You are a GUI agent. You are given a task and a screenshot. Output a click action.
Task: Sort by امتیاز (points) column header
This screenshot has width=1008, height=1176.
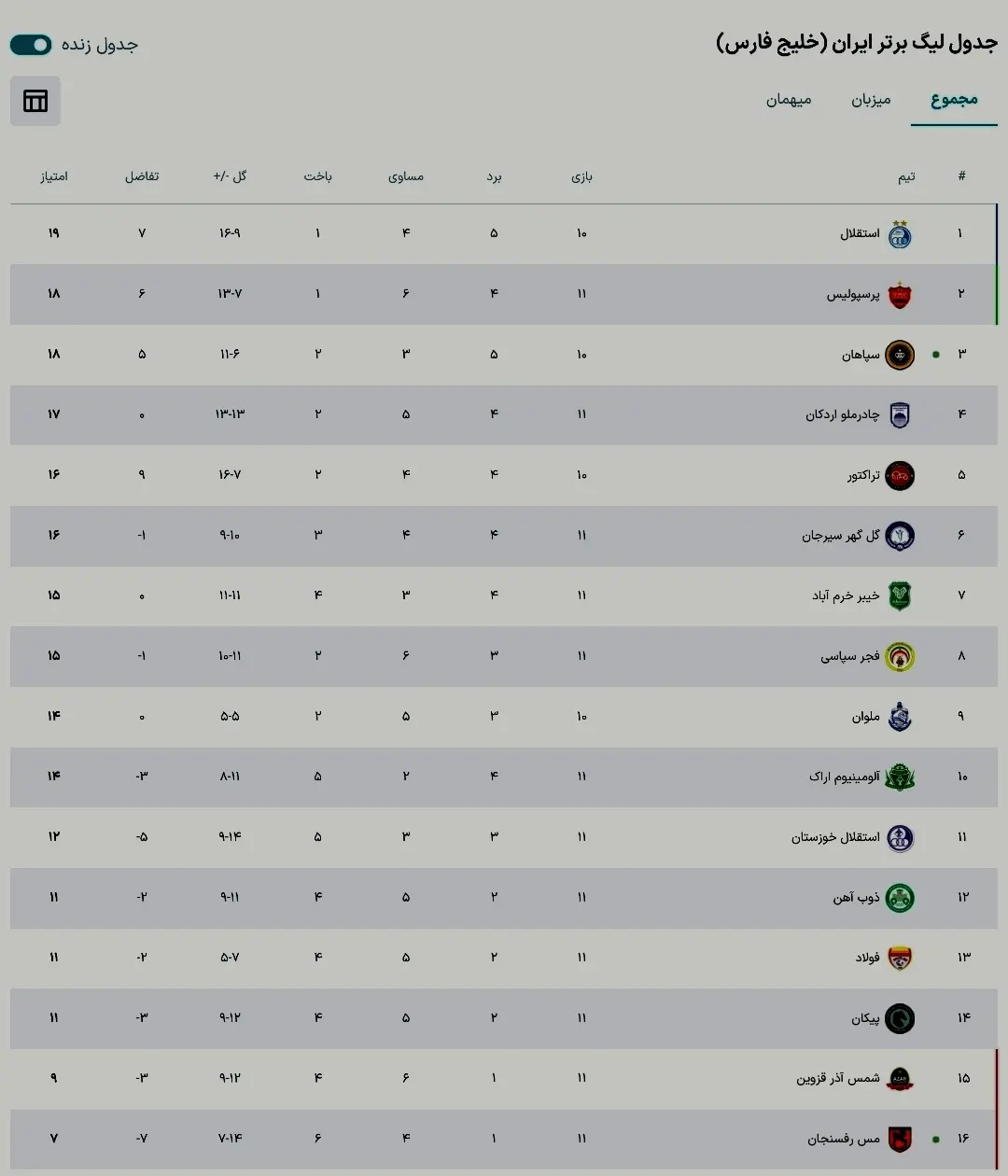(x=54, y=176)
